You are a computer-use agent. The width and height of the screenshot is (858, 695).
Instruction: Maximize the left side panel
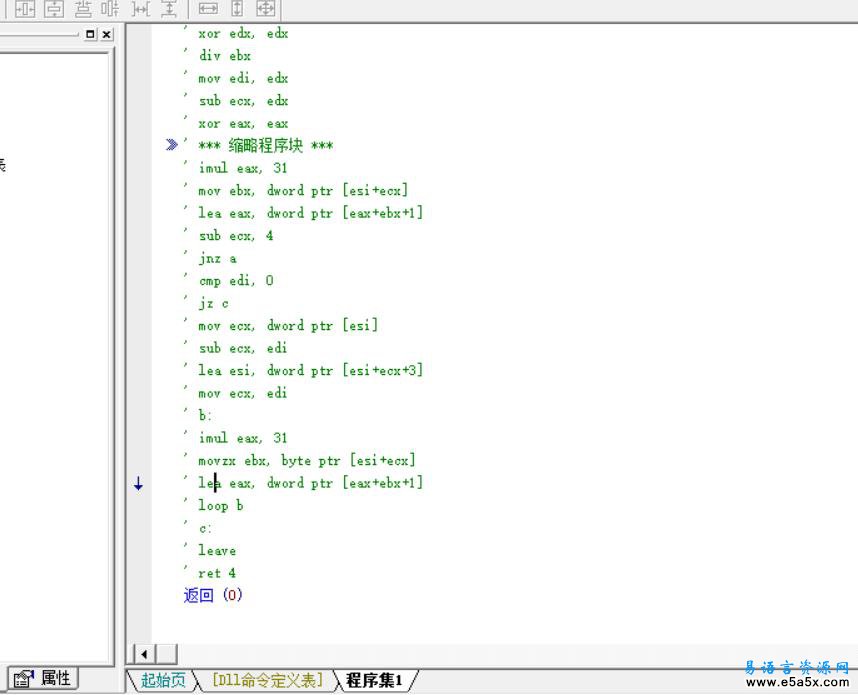(x=90, y=34)
